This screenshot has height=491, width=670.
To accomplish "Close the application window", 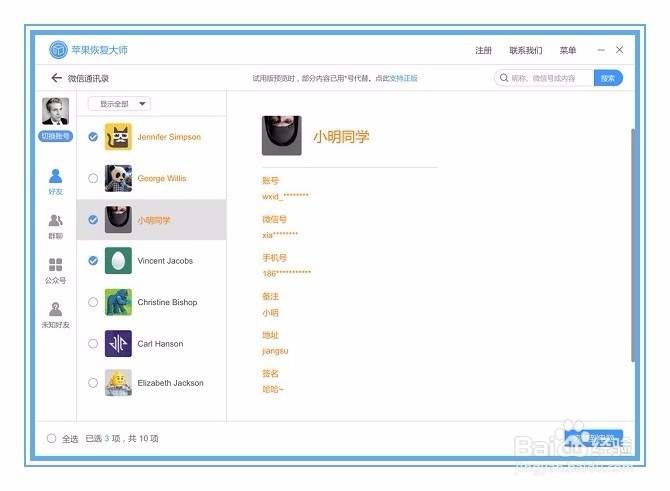I will pos(619,50).
